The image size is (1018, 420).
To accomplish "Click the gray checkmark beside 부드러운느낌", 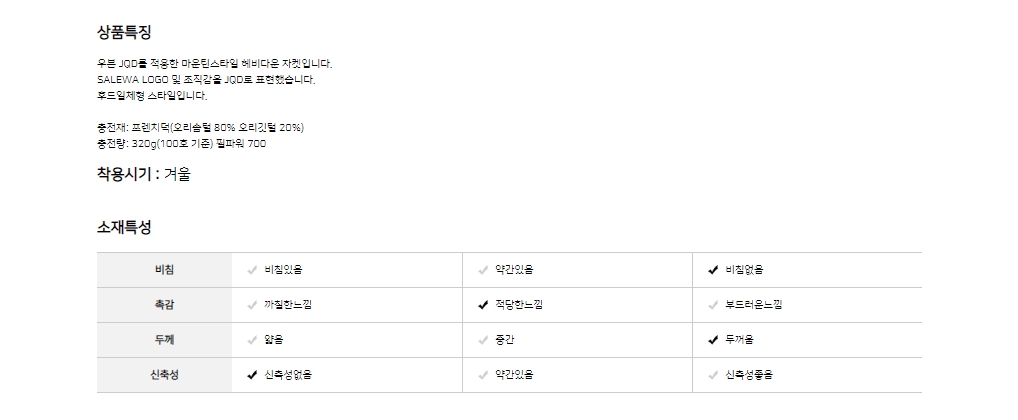I will click(x=713, y=305).
